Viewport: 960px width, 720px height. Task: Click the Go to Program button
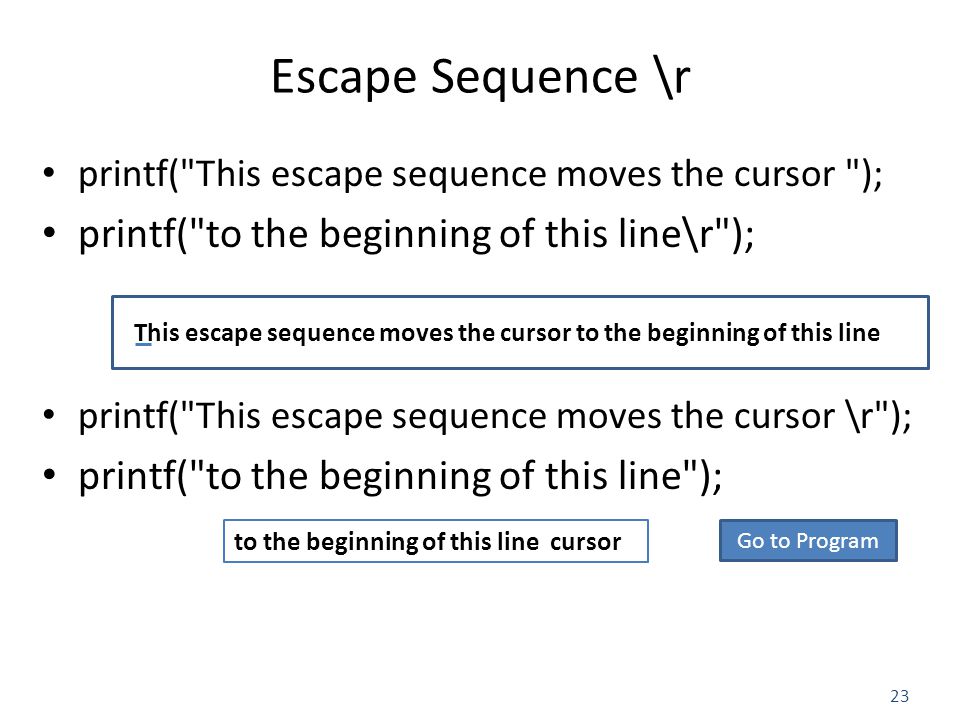808,541
